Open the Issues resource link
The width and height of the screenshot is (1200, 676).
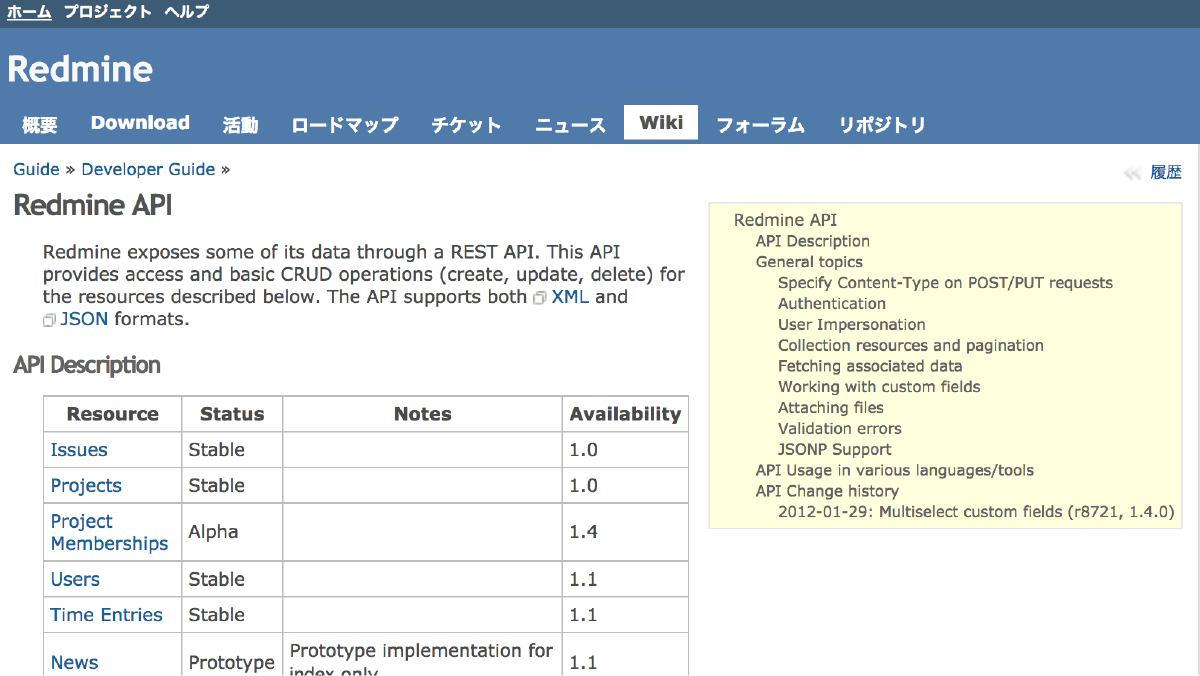click(79, 450)
